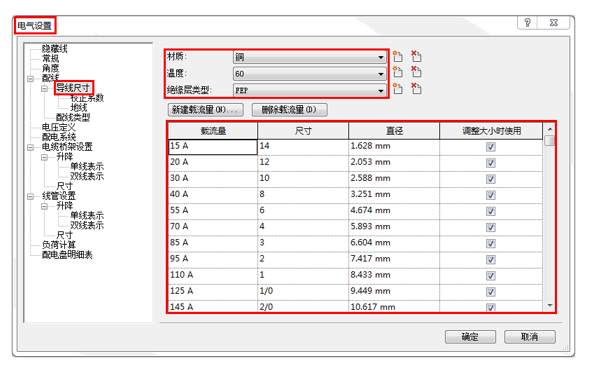This screenshot has width=591, height=368.
Task: Toggle the checkbox in the 85 A row
Action: (x=491, y=244)
